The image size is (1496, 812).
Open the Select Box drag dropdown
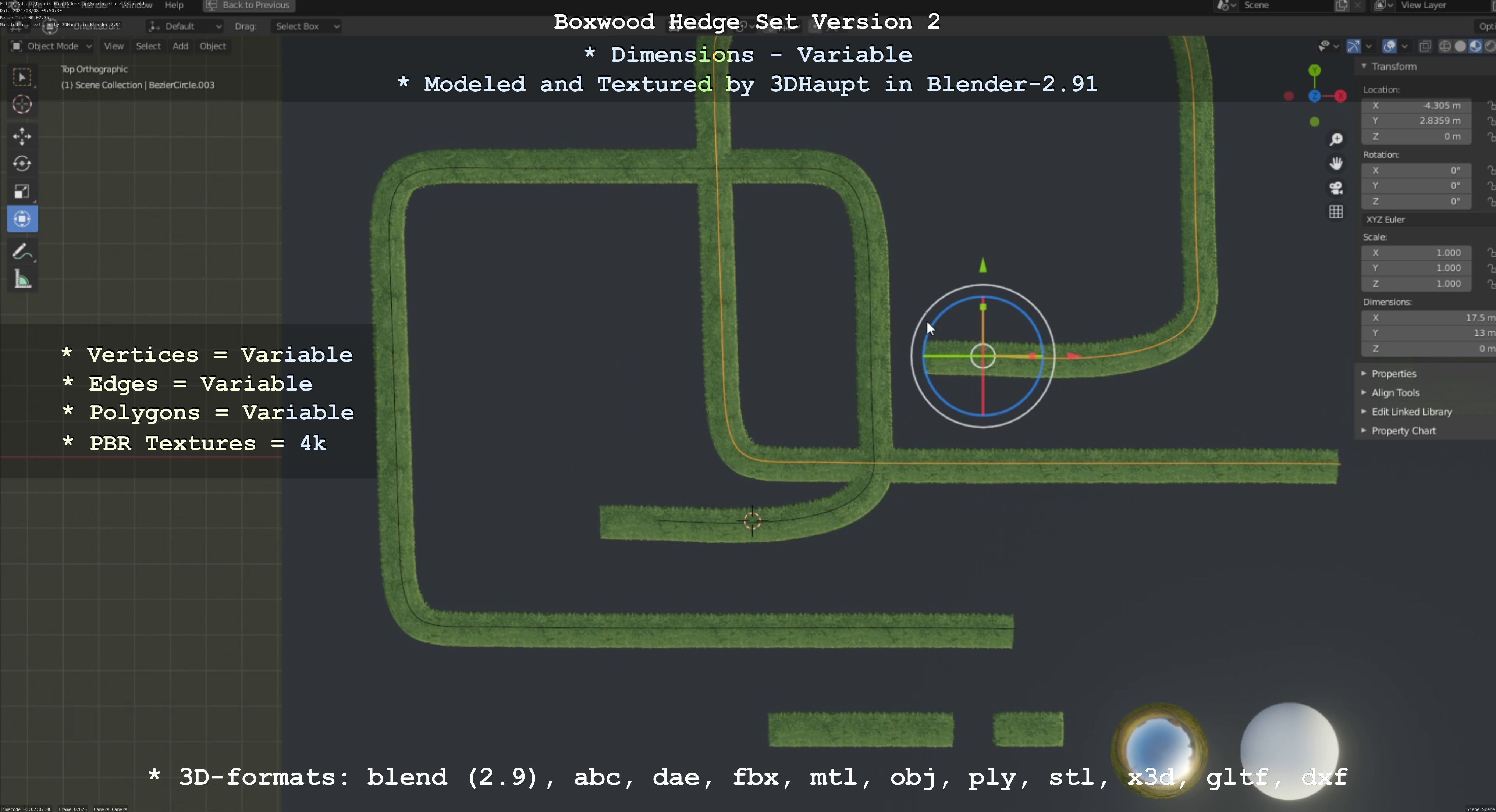(306, 26)
